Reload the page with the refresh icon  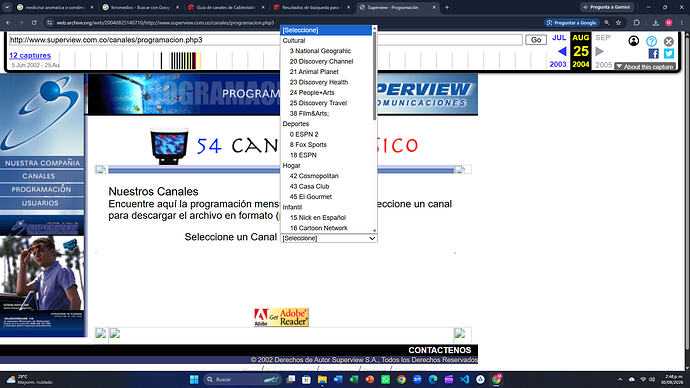(34, 22)
